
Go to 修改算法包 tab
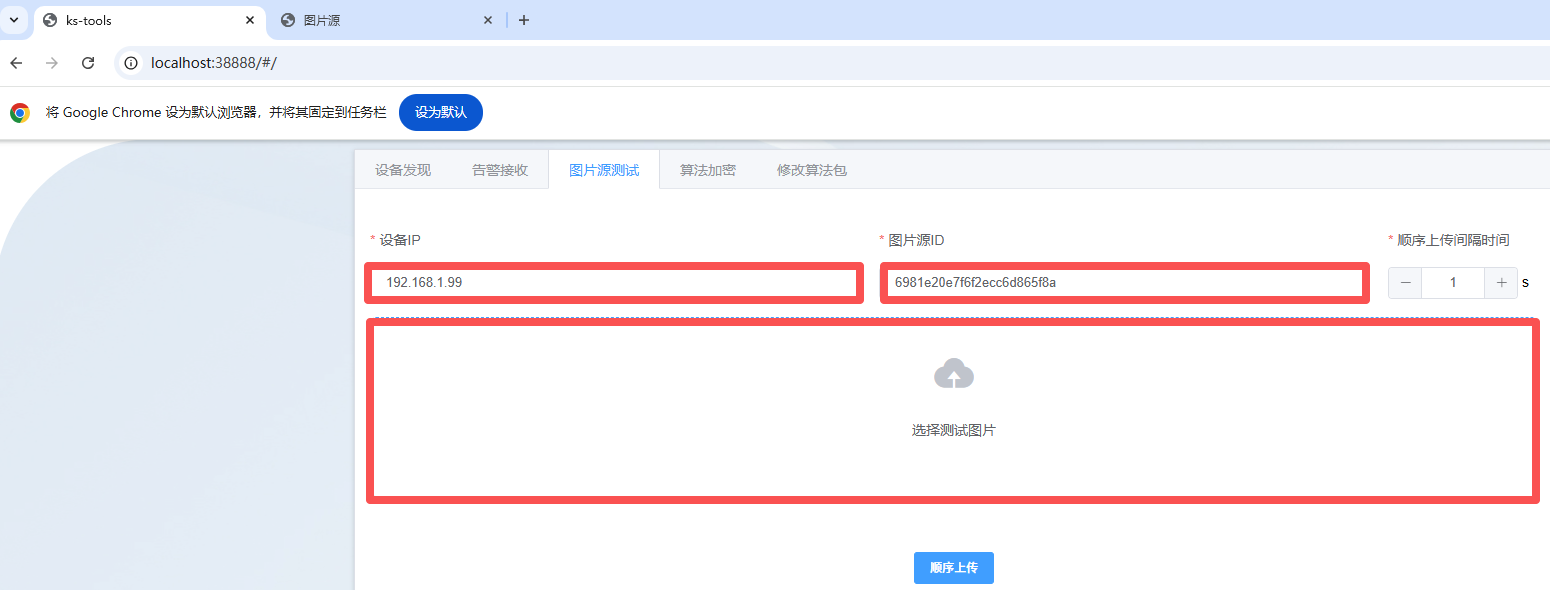(812, 170)
